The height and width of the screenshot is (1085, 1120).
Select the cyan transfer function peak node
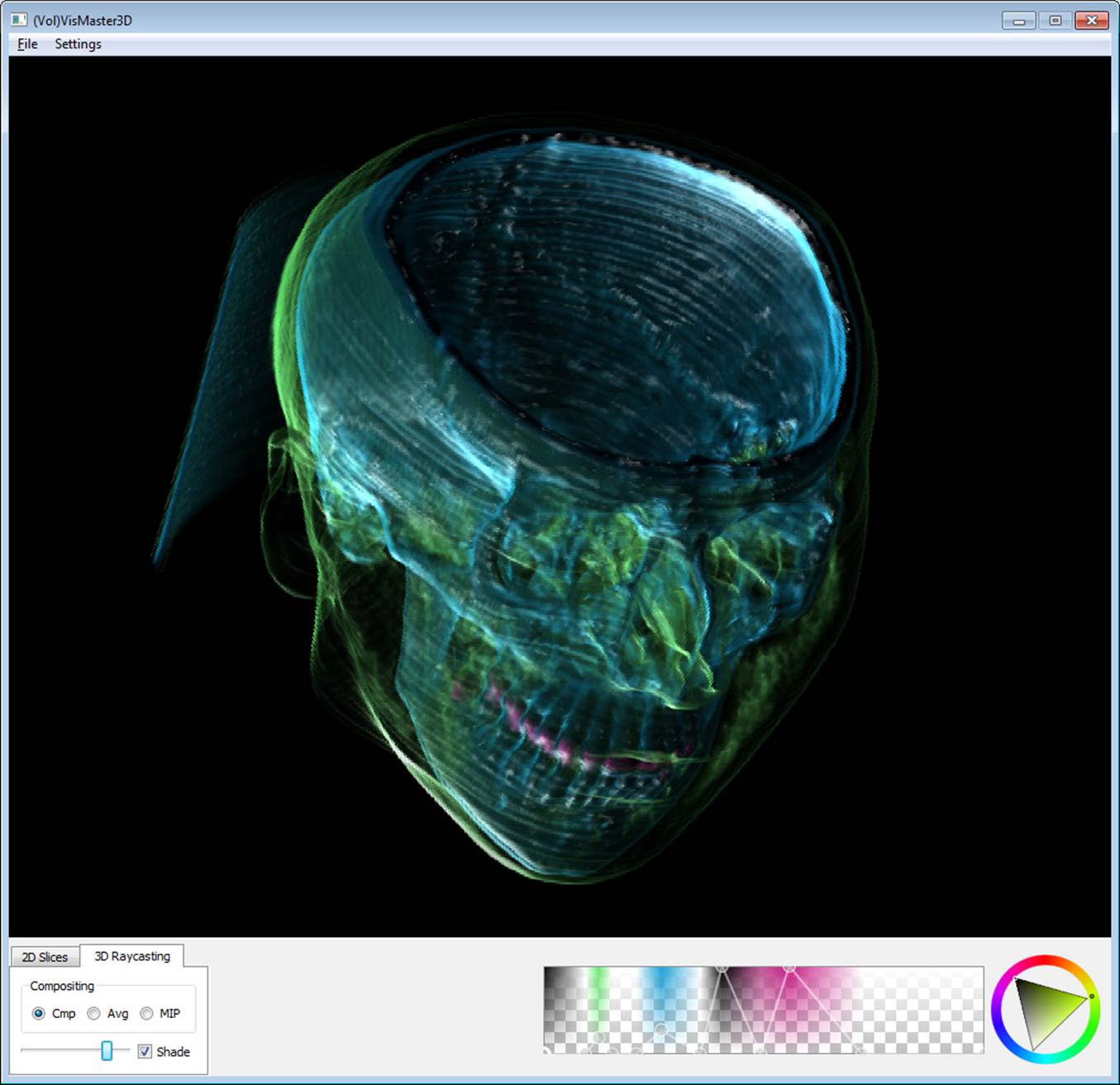(662, 1029)
